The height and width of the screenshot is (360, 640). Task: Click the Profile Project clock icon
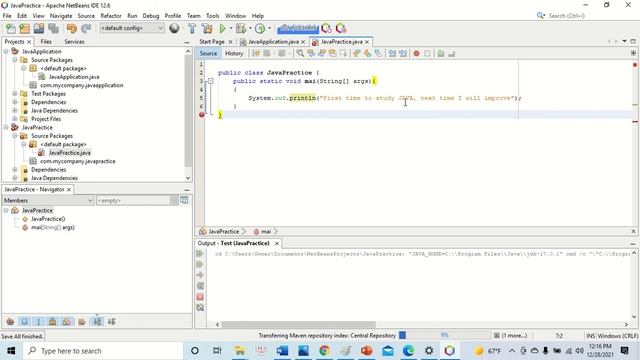pos(260,28)
